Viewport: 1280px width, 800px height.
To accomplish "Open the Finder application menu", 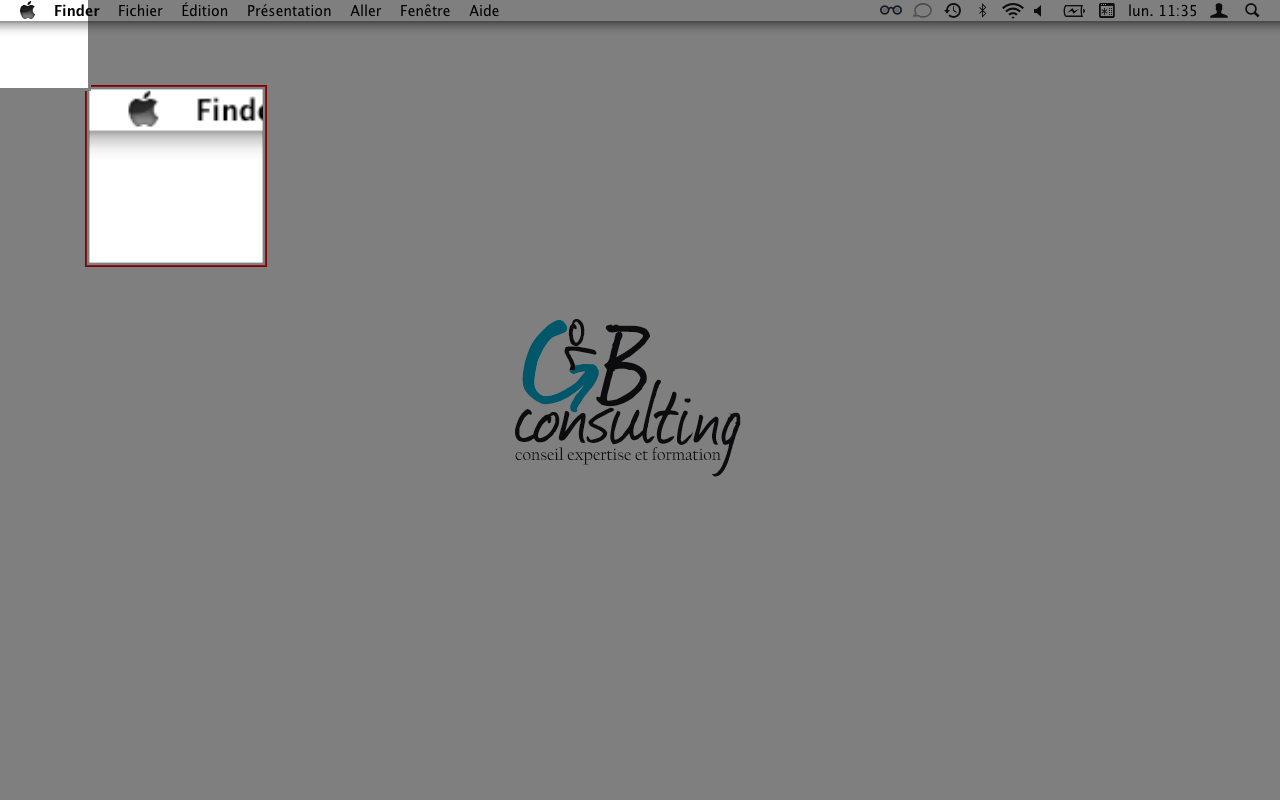I will pos(77,11).
